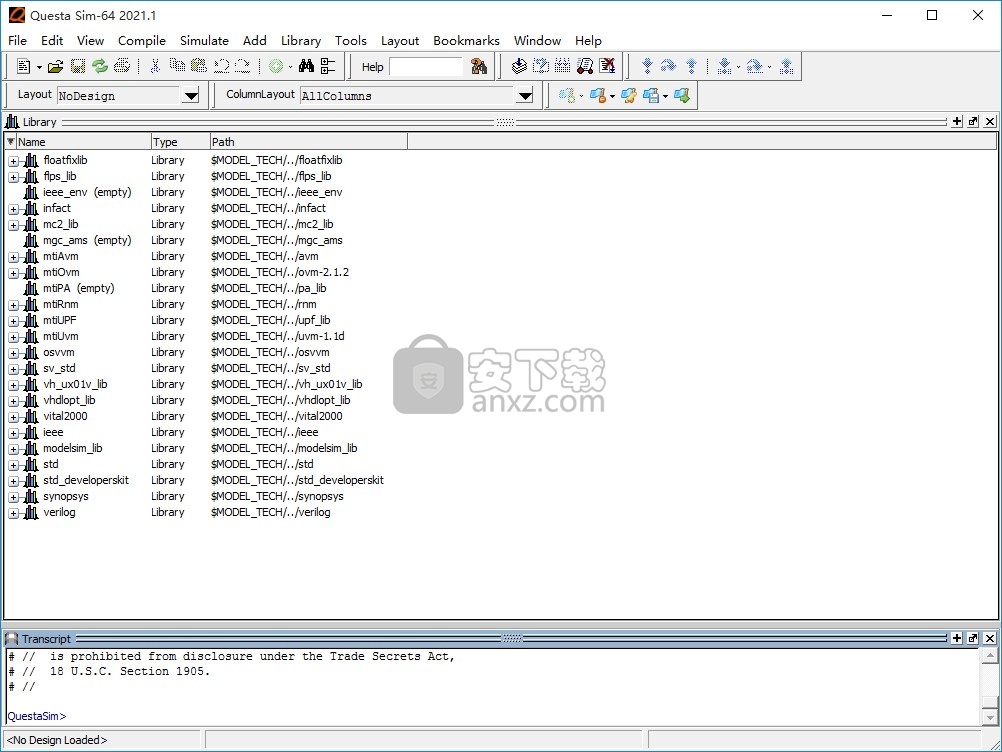1002x752 pixels.
Task: Open the Compile menu
Action: 142,40
